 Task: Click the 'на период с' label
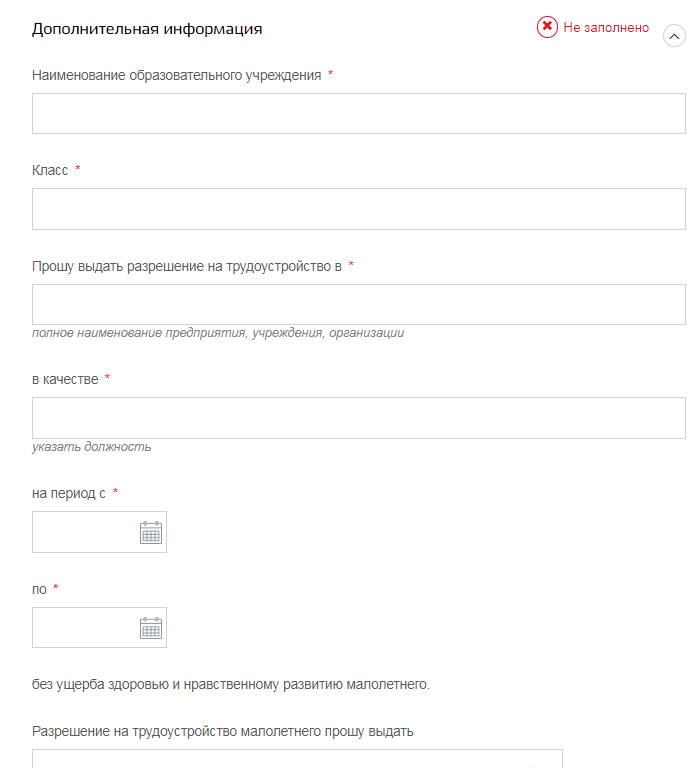69,493
